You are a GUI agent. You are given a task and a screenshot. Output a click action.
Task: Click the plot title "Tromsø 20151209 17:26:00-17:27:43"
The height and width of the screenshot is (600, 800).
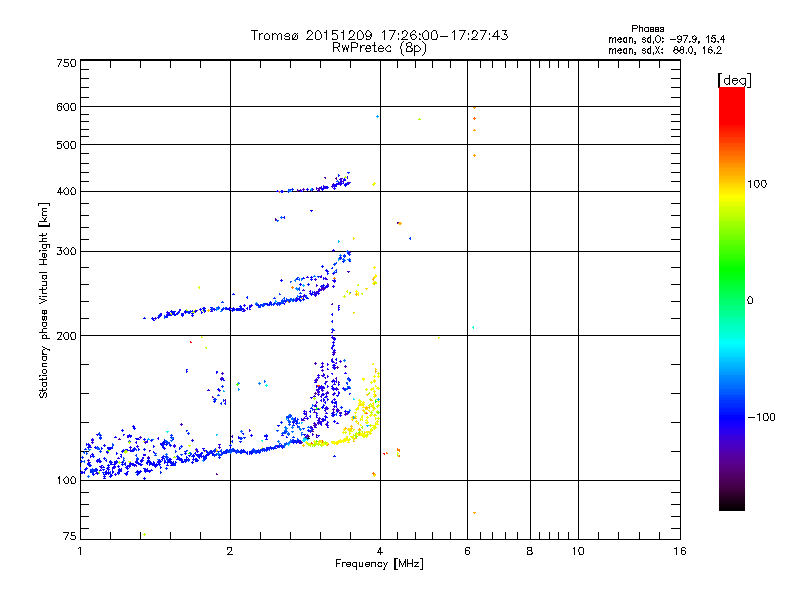379,35
